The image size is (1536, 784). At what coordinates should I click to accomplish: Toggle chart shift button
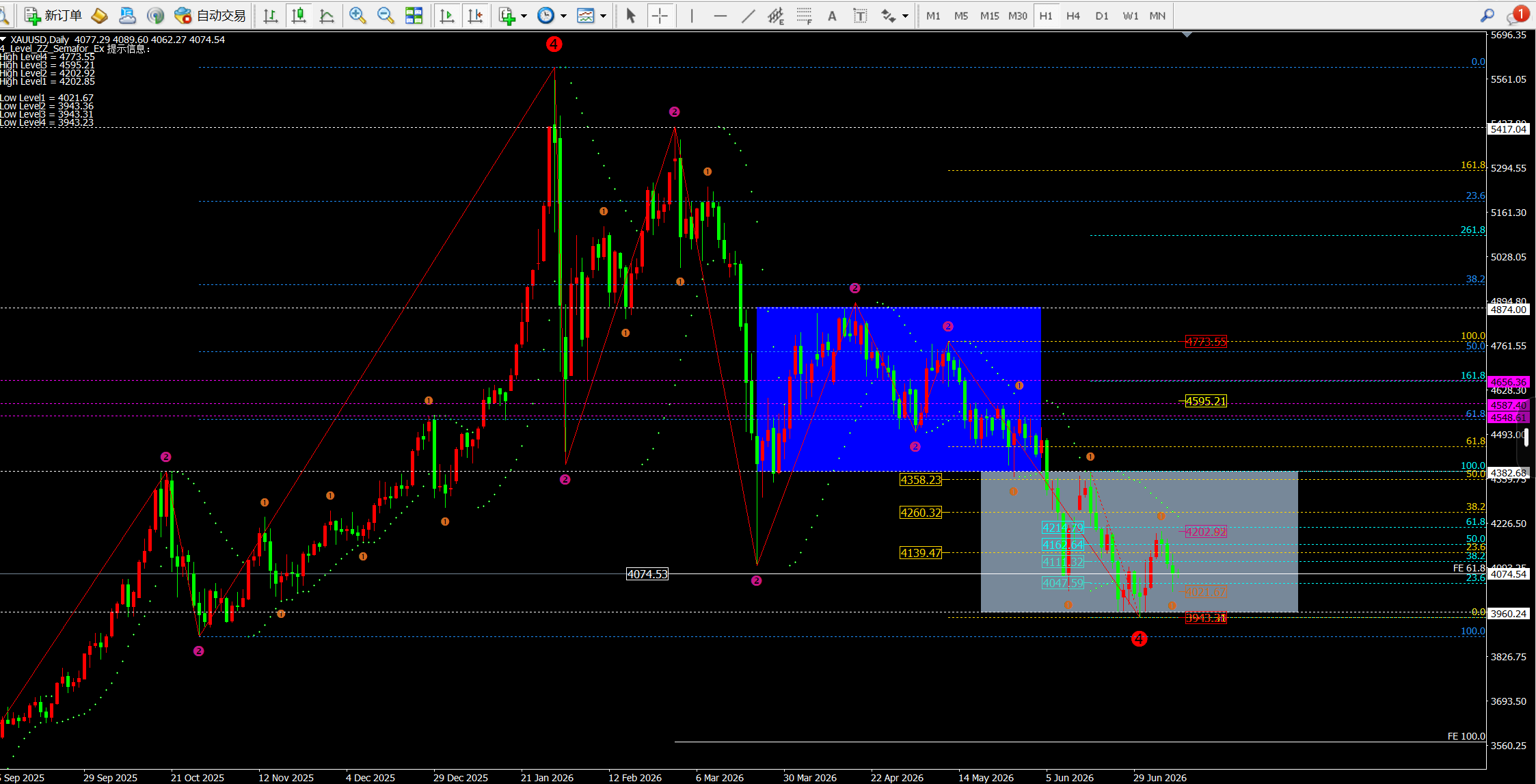click(x=476, y=15)
